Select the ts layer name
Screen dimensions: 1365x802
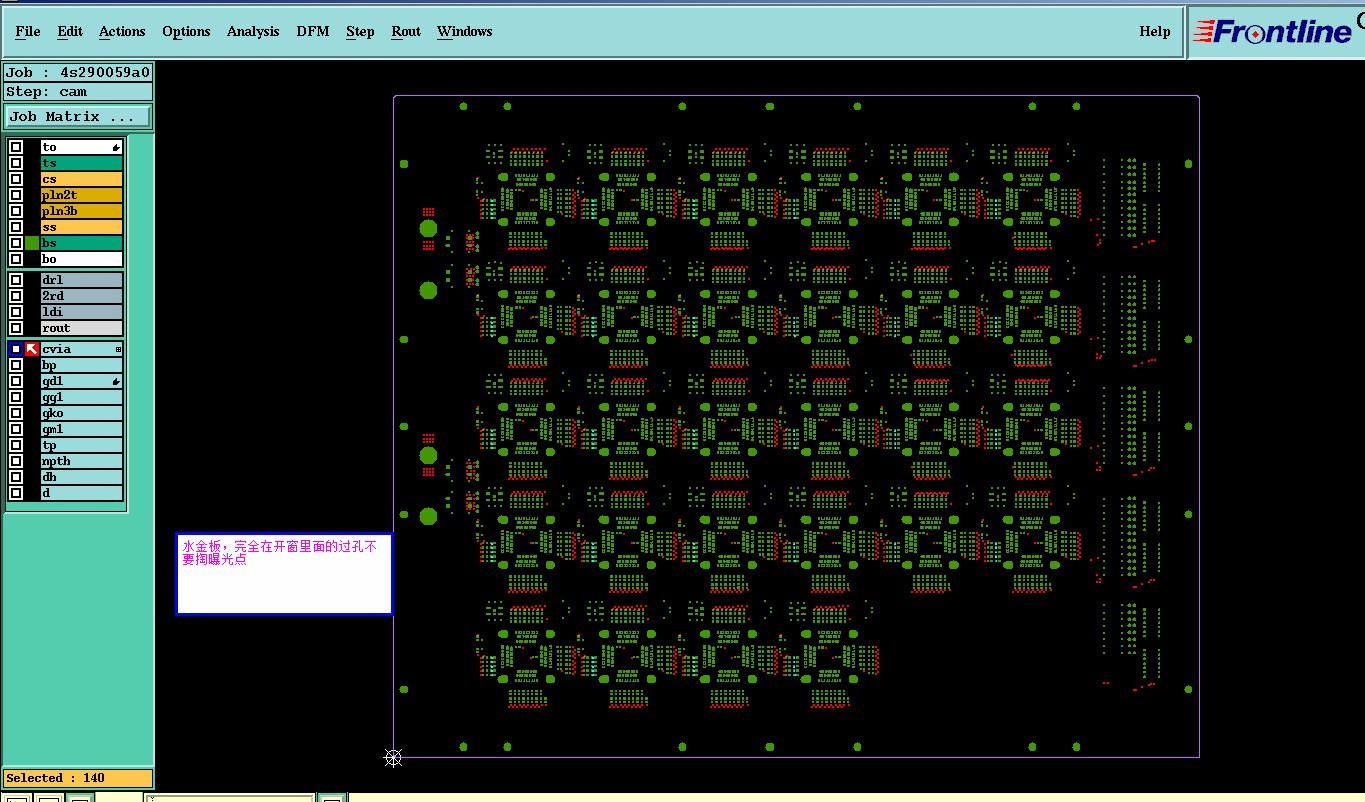tap(82, 163)
